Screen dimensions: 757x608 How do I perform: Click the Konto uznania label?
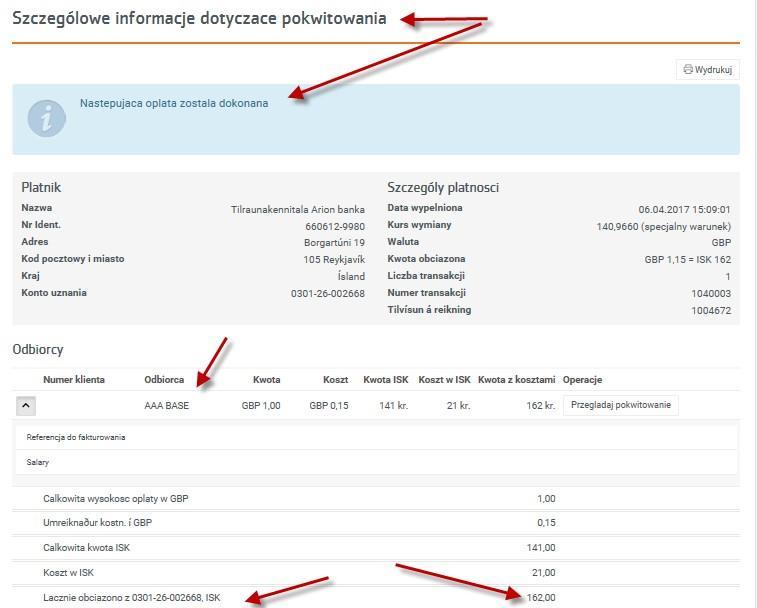click(54, 293)
